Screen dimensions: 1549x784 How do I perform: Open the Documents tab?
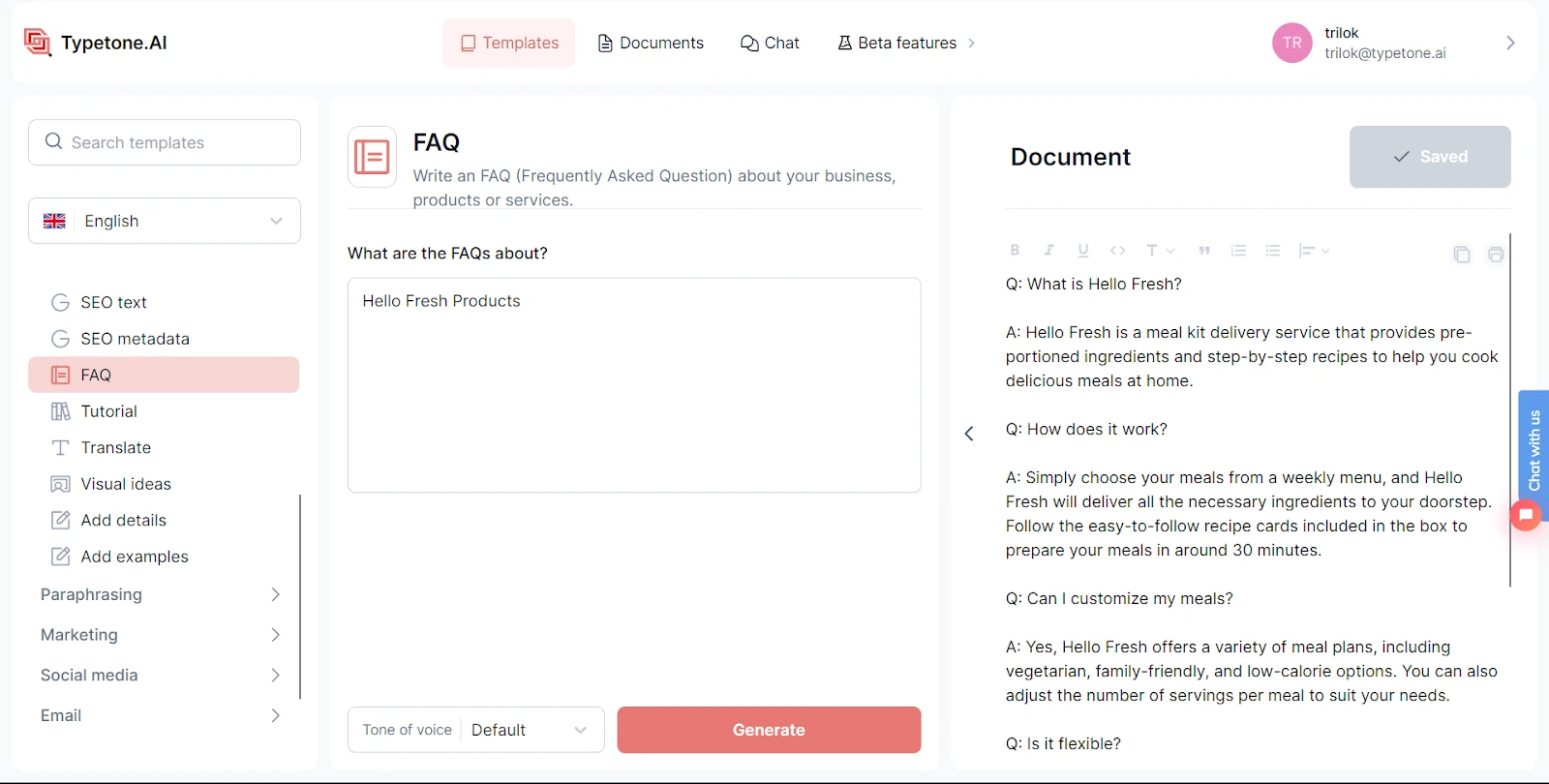coord(651,43)
